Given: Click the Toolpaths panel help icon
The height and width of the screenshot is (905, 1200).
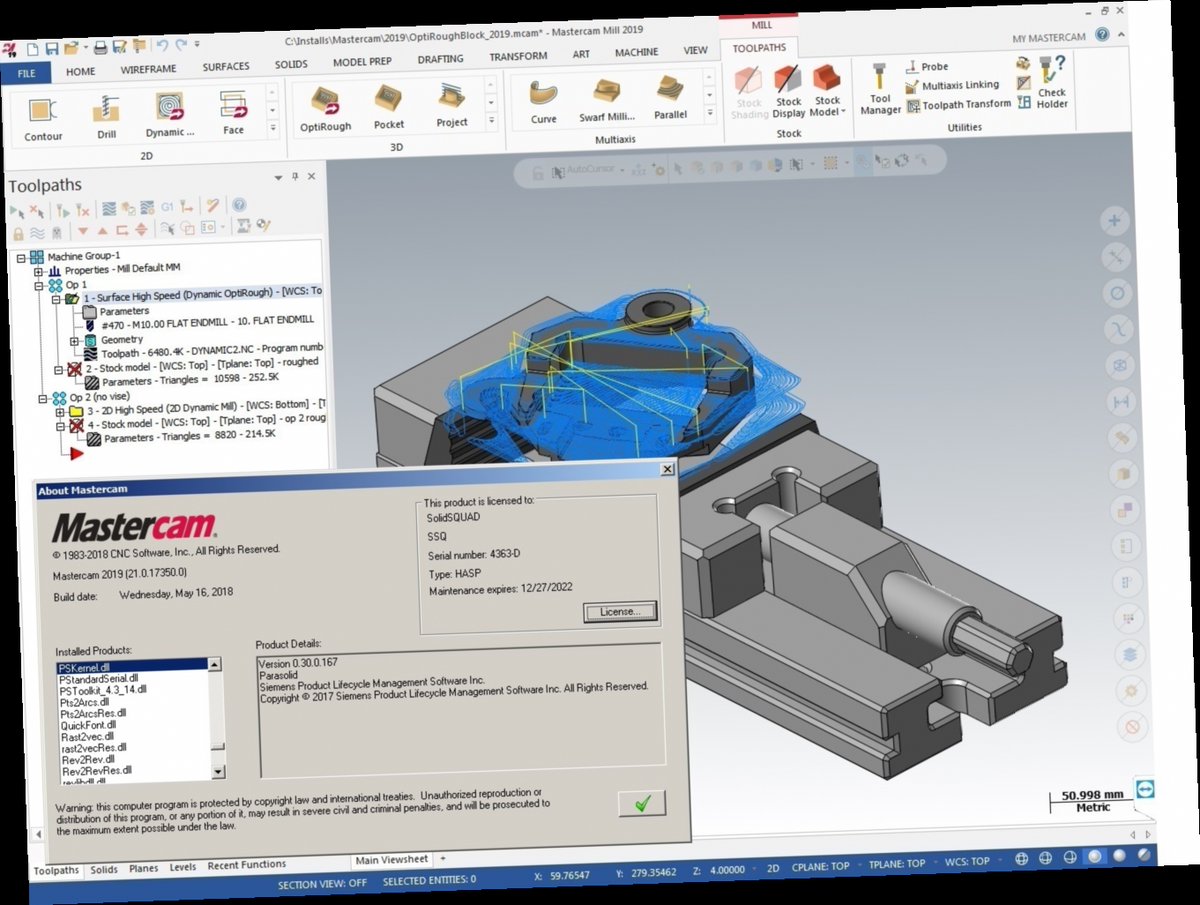Looking at the screenshot, I should point(238,208).
